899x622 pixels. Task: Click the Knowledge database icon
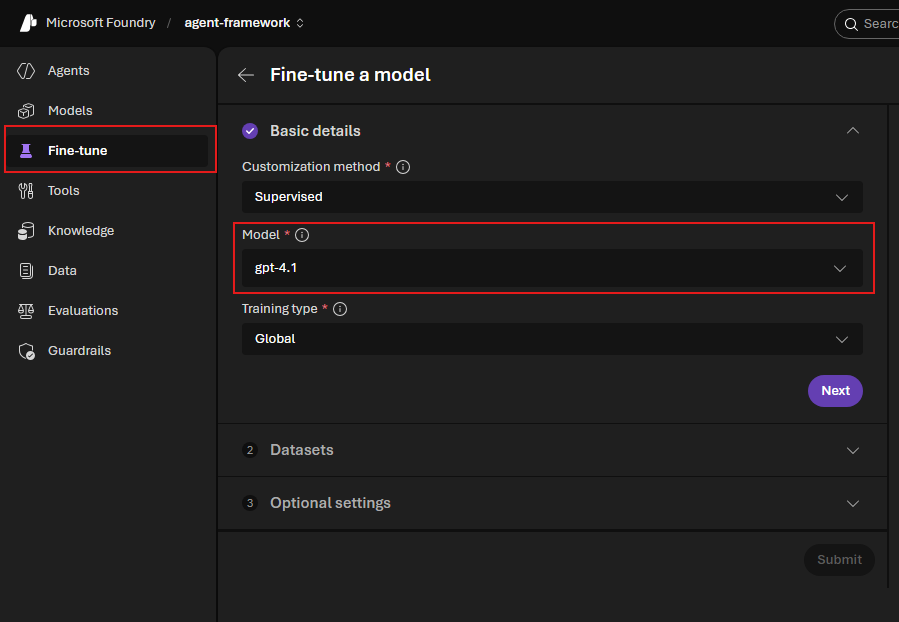26,231
